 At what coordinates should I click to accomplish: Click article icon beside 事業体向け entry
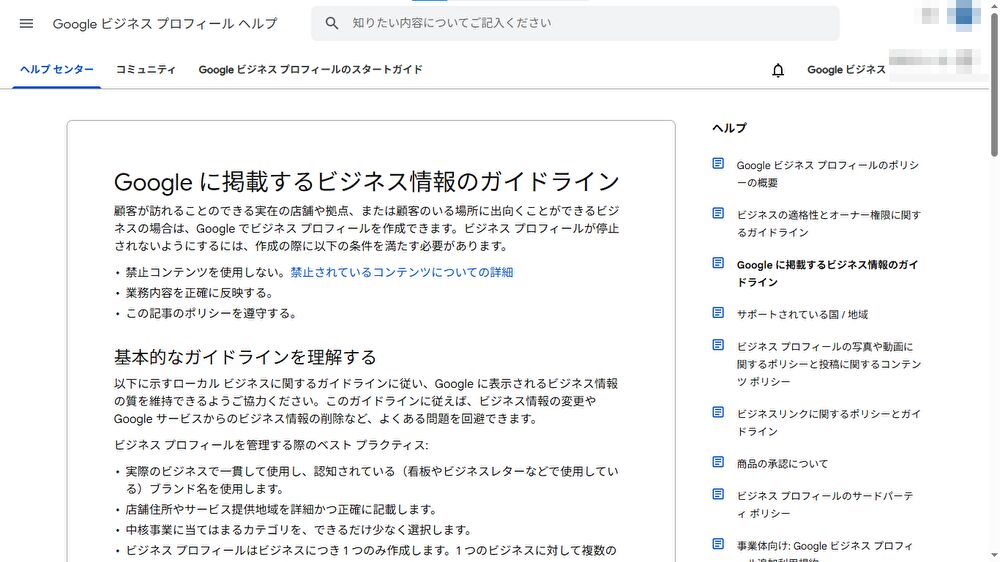pos(718,544)
